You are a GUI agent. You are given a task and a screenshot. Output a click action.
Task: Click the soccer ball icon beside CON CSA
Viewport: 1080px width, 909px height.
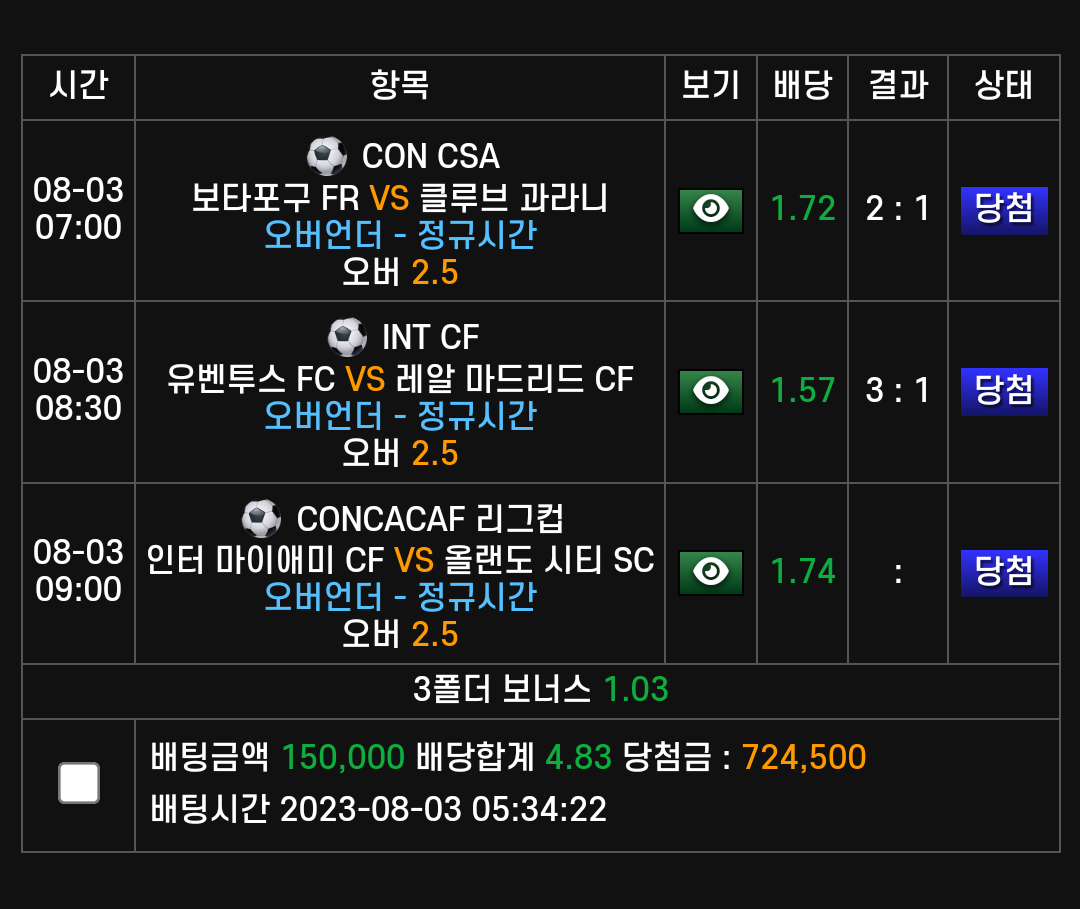[x=326, y=156]
